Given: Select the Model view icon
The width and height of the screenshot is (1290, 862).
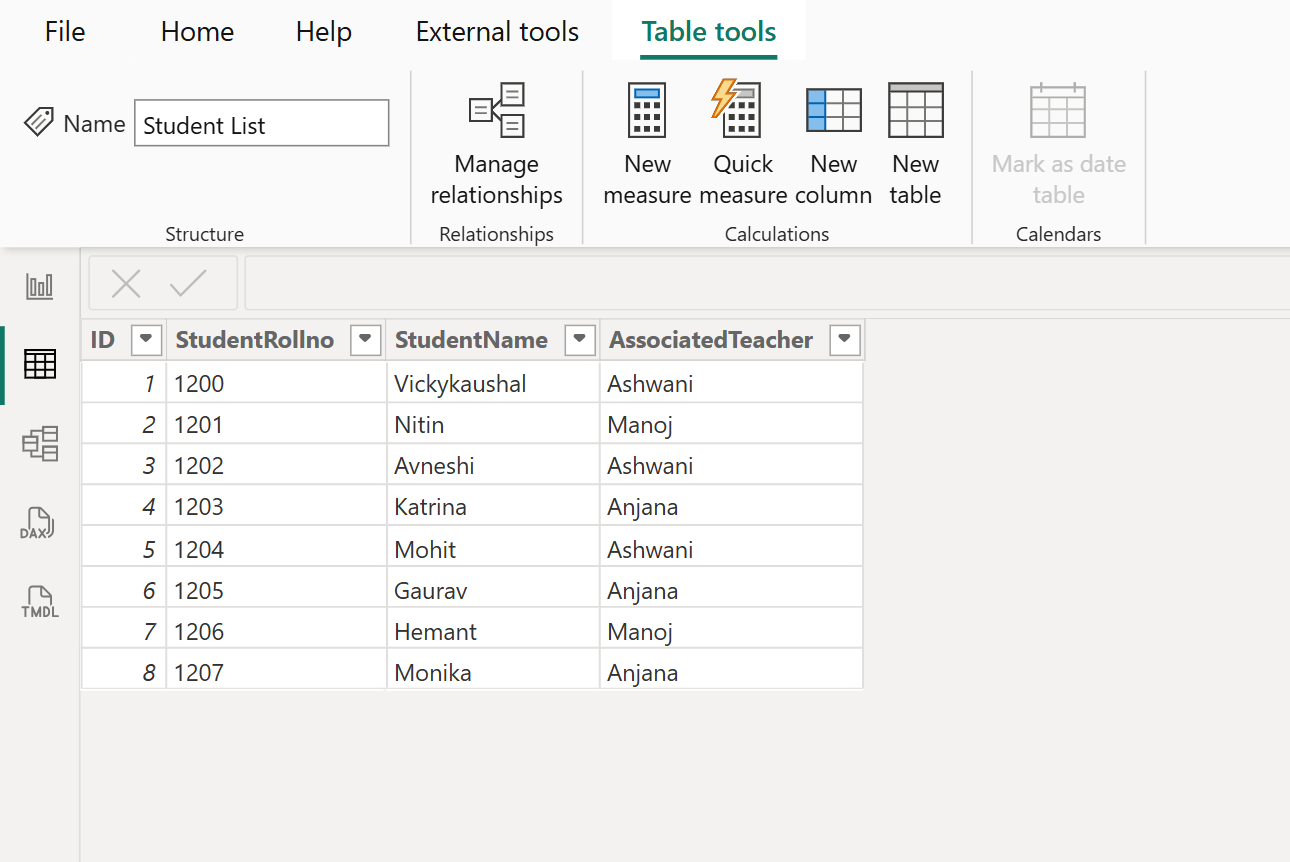Looking at the screenshot, I should (39, 443).
